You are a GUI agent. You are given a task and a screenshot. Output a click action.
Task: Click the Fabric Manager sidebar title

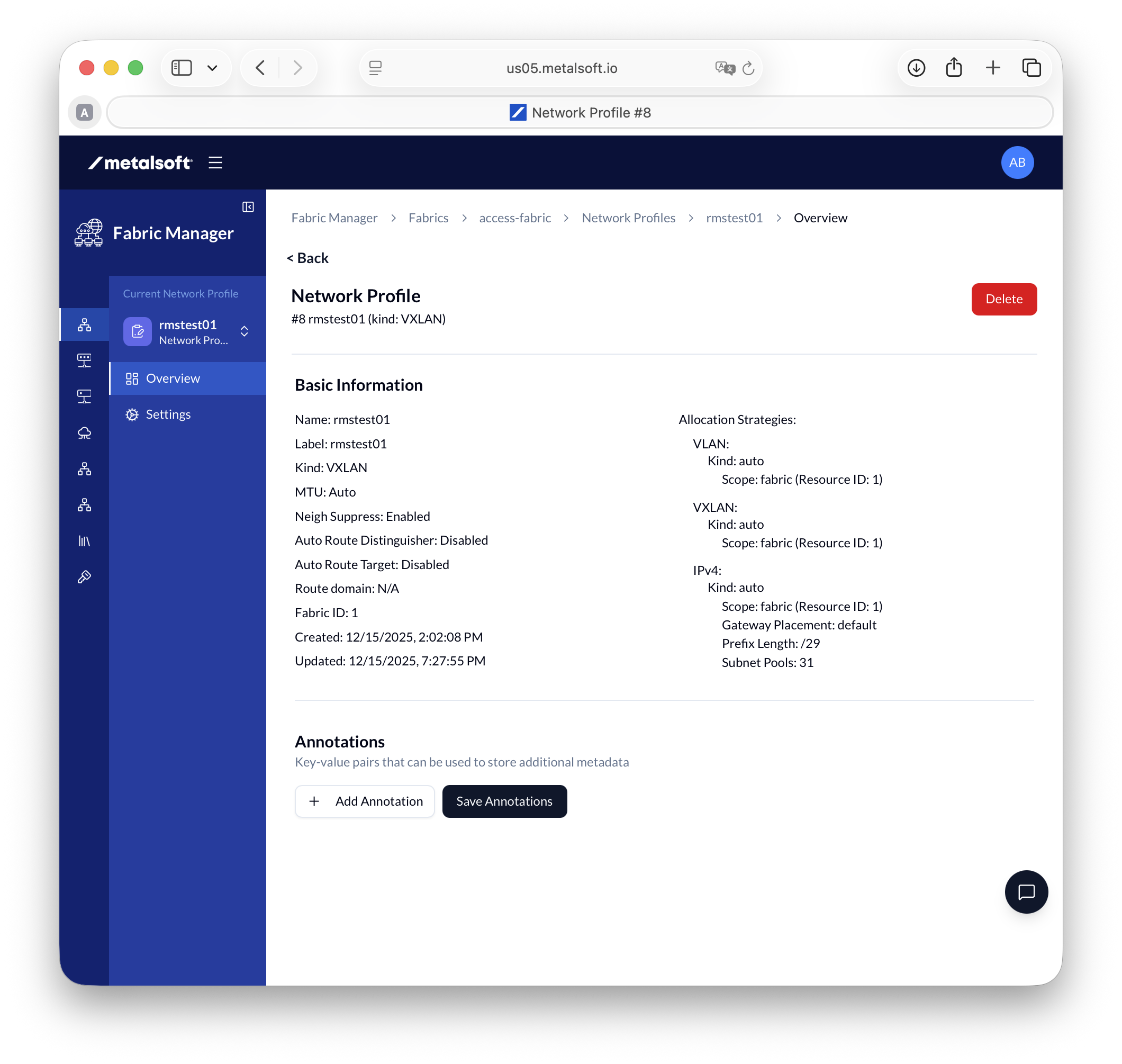pos(173,233)
